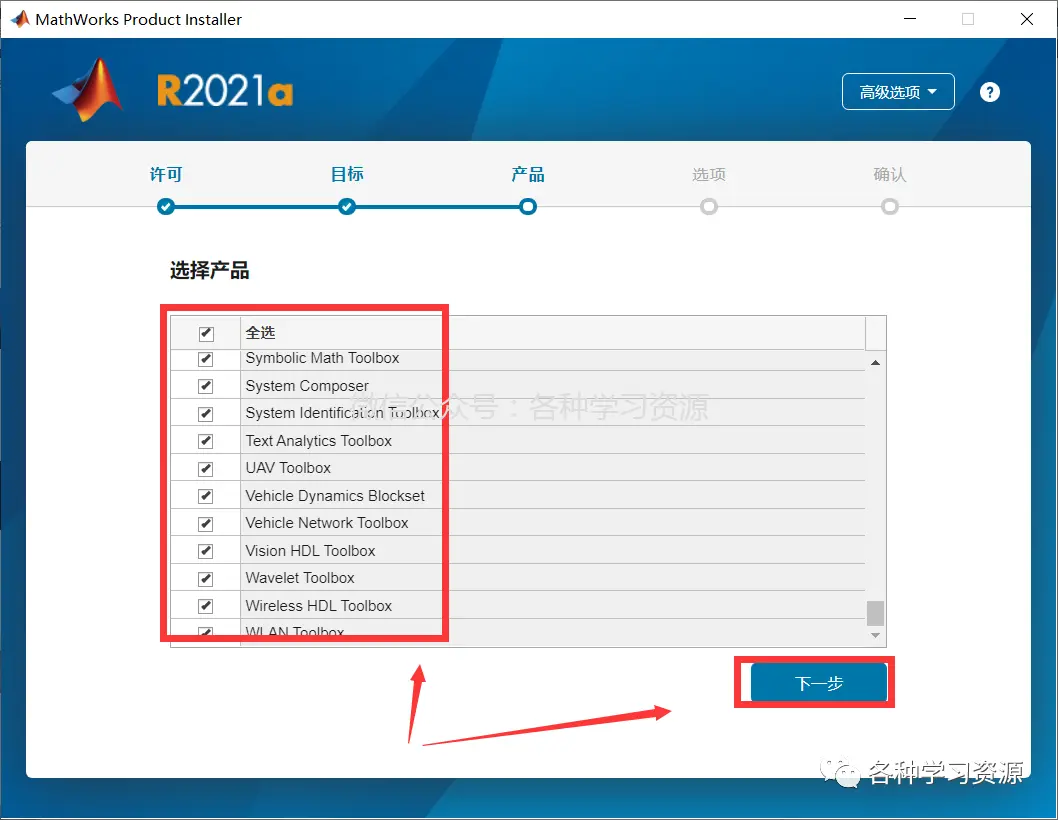The height and width of the screenshot is (820, 1058).
Task: Open the help question mark icon
Action: tap(989, 92)
